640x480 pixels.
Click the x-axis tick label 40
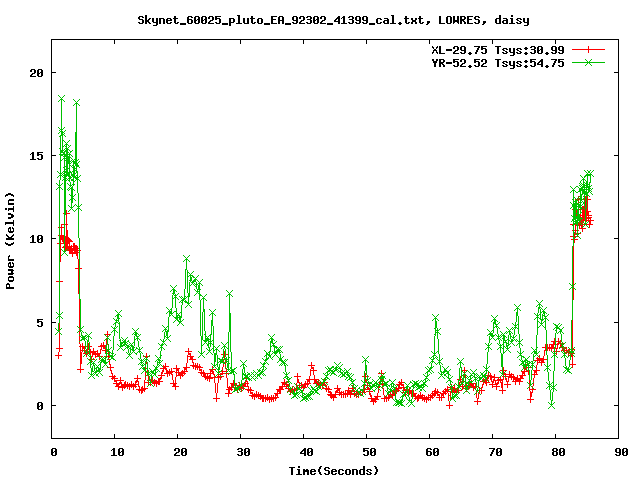307,452
